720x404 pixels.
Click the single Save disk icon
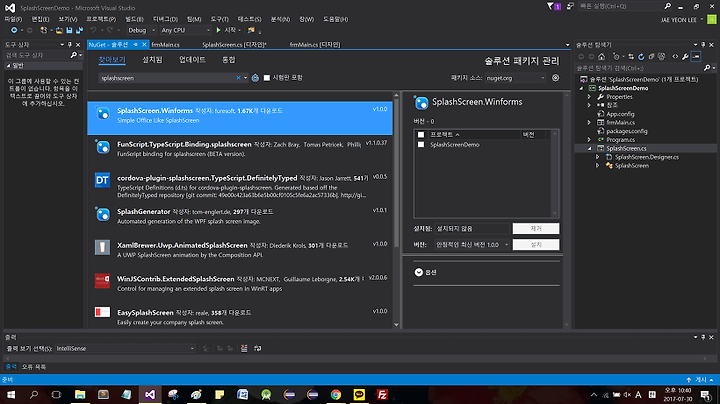pyautogui.click(x=69, y=30)
